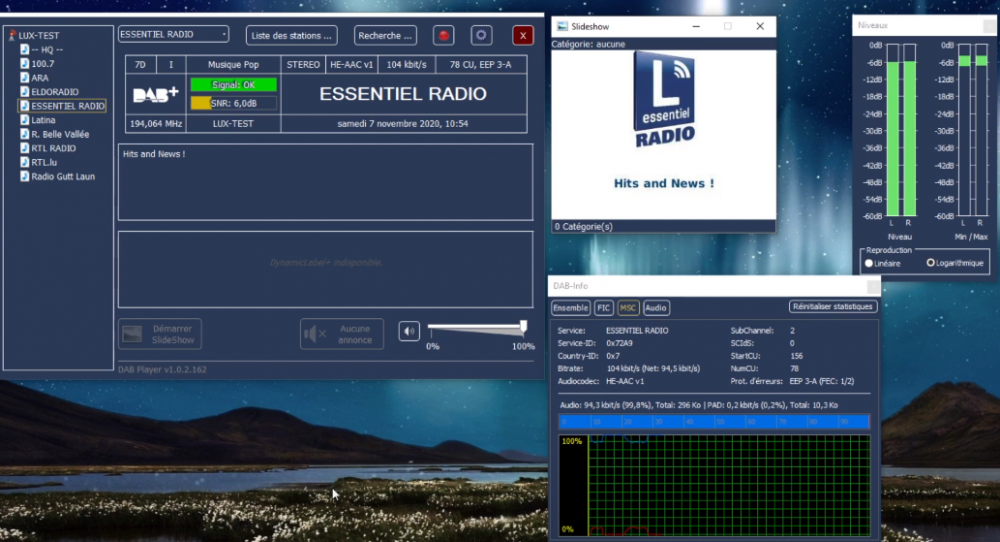The image size is (1000, 542).
Task: Select Latina station in list
Action: 43,120
